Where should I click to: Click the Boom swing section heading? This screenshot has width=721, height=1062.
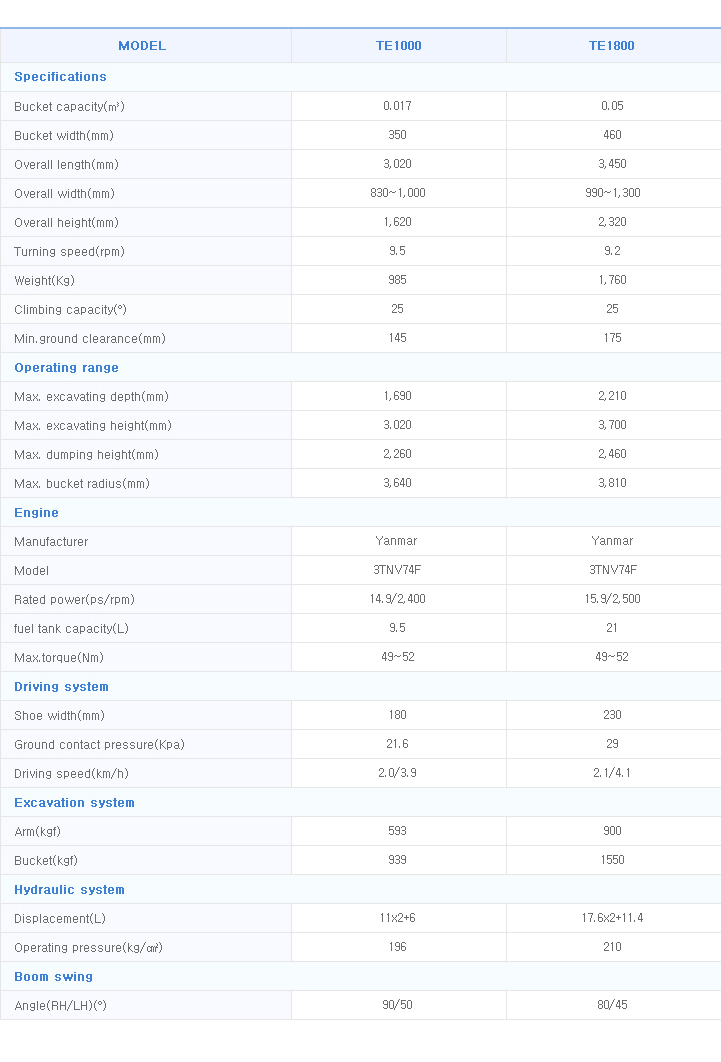(53, 977)
